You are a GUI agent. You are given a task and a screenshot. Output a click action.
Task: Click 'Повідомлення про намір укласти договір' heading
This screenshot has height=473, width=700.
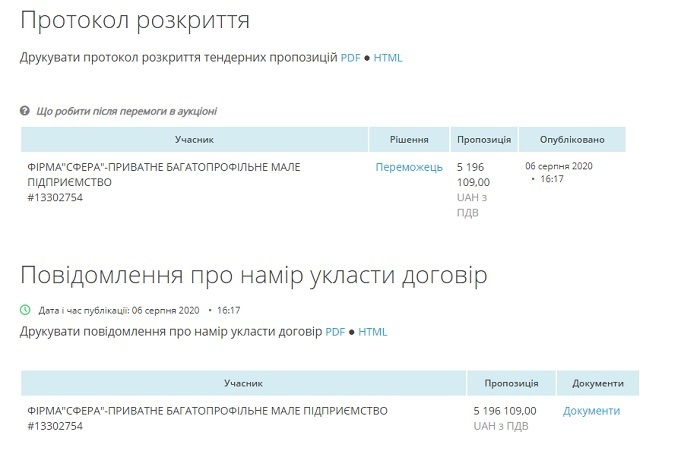pyautogui.click(x=254, y=275)
